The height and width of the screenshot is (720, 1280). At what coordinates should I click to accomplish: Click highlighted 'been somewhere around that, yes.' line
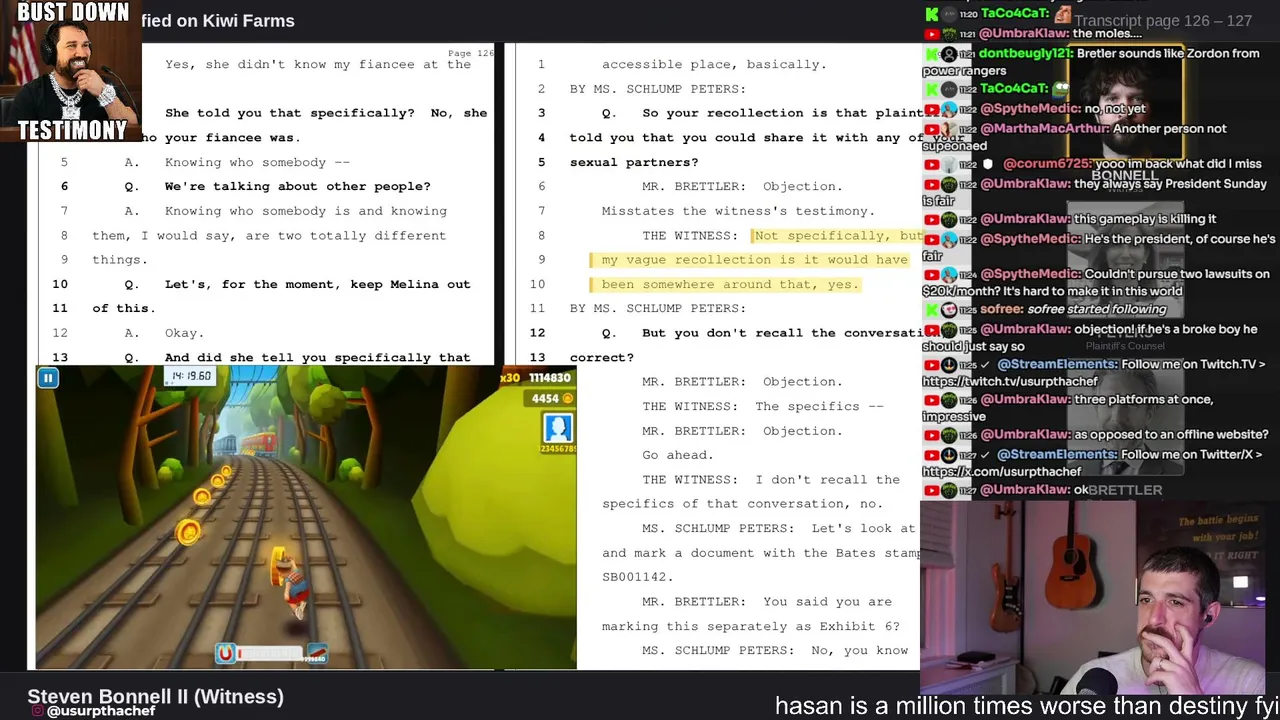coord(730,284)
